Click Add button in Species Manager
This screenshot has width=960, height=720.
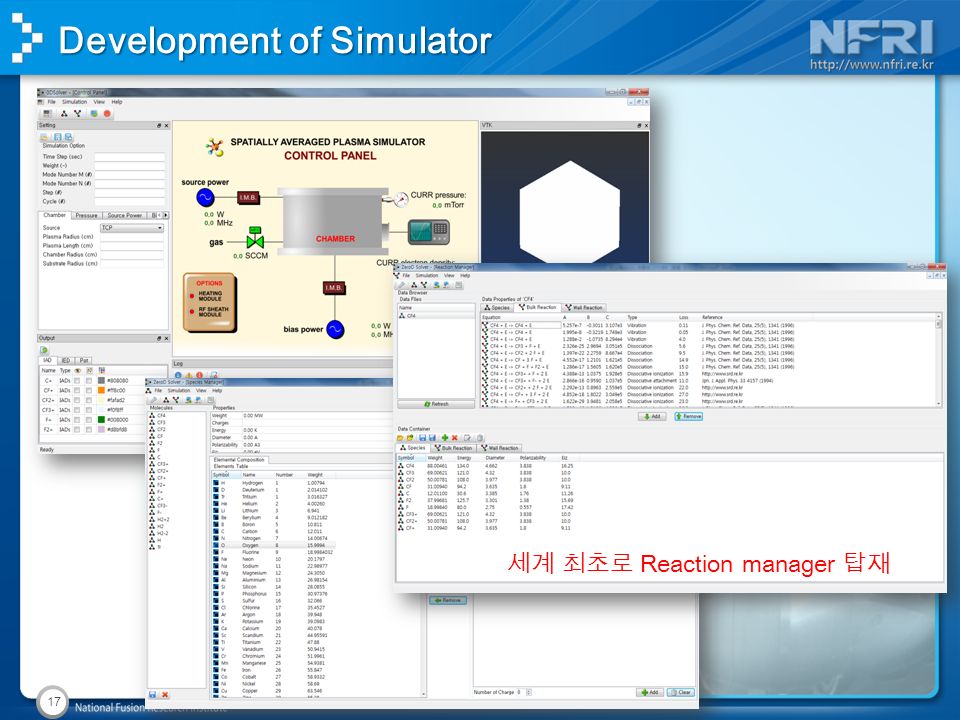coord(650,692)
